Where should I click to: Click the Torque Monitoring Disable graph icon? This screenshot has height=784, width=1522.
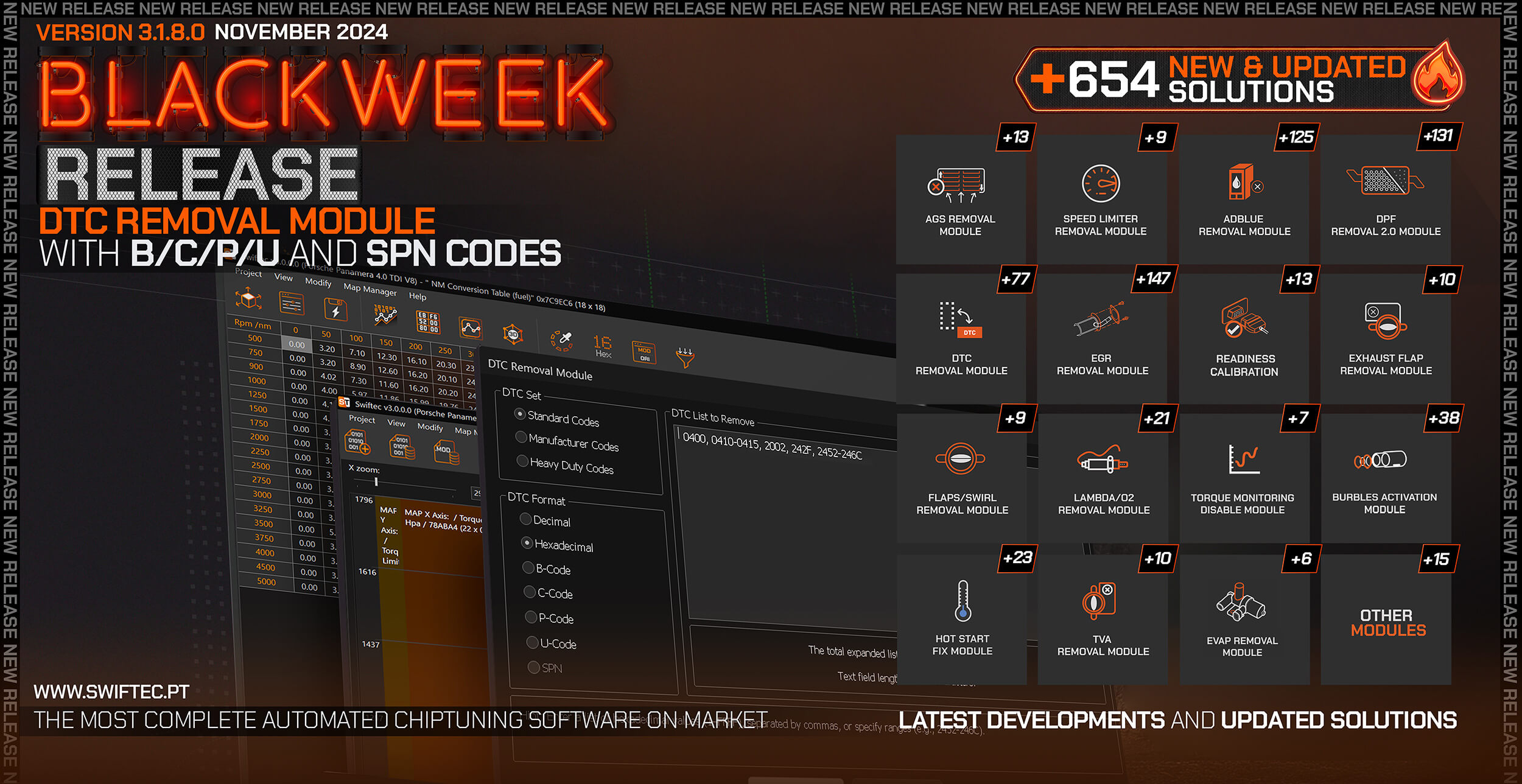pos(1244,459)
